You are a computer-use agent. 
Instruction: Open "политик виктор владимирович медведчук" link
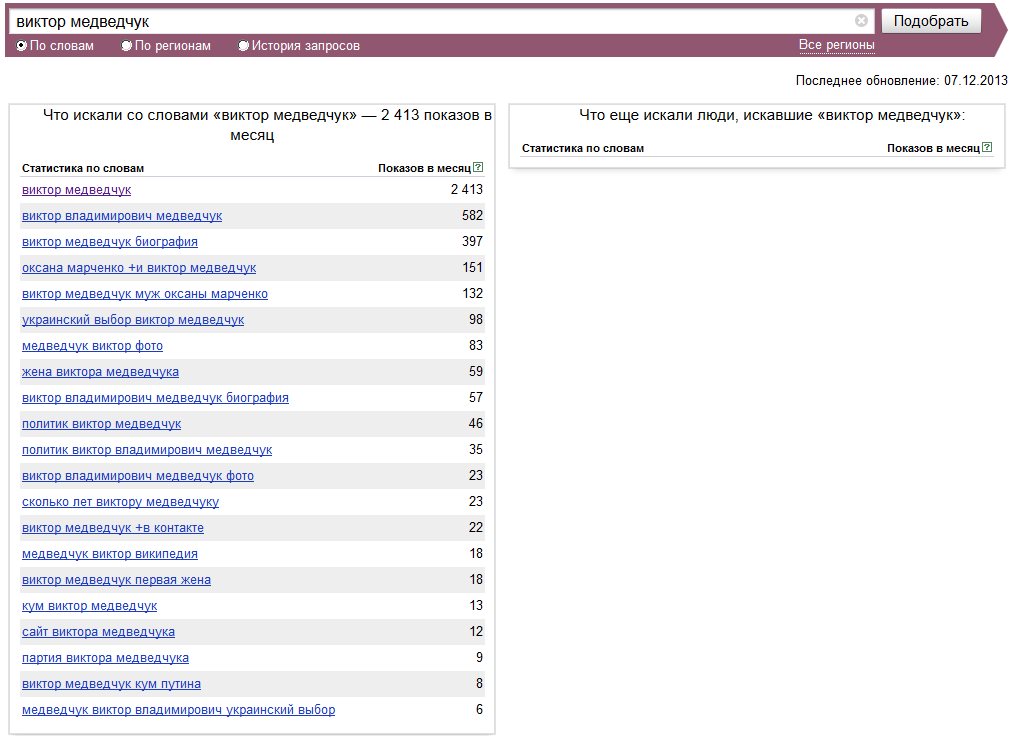147,450
